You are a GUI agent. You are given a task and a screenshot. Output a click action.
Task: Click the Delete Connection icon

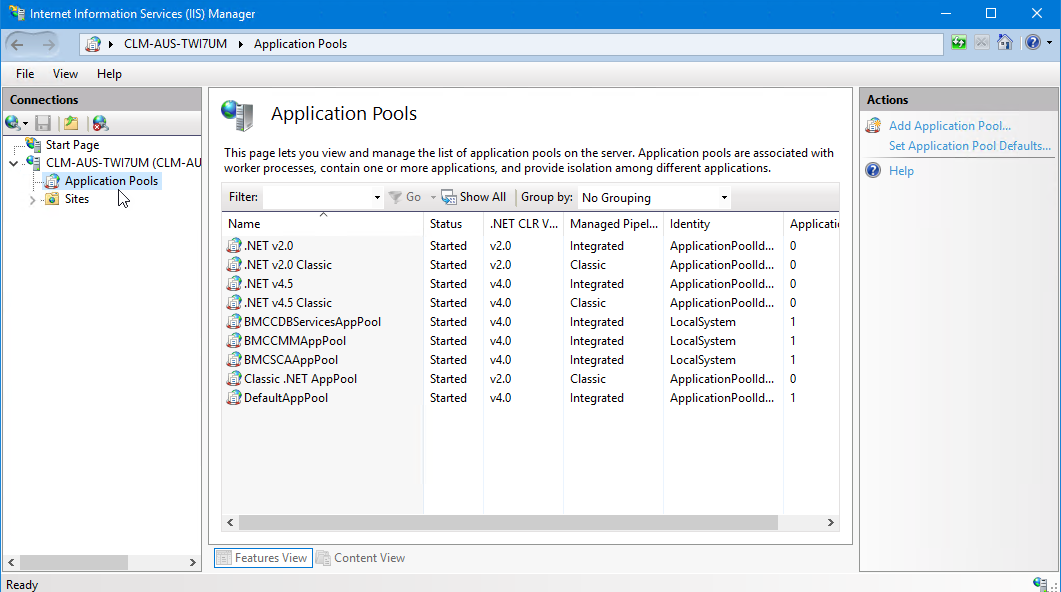(100, 123)
